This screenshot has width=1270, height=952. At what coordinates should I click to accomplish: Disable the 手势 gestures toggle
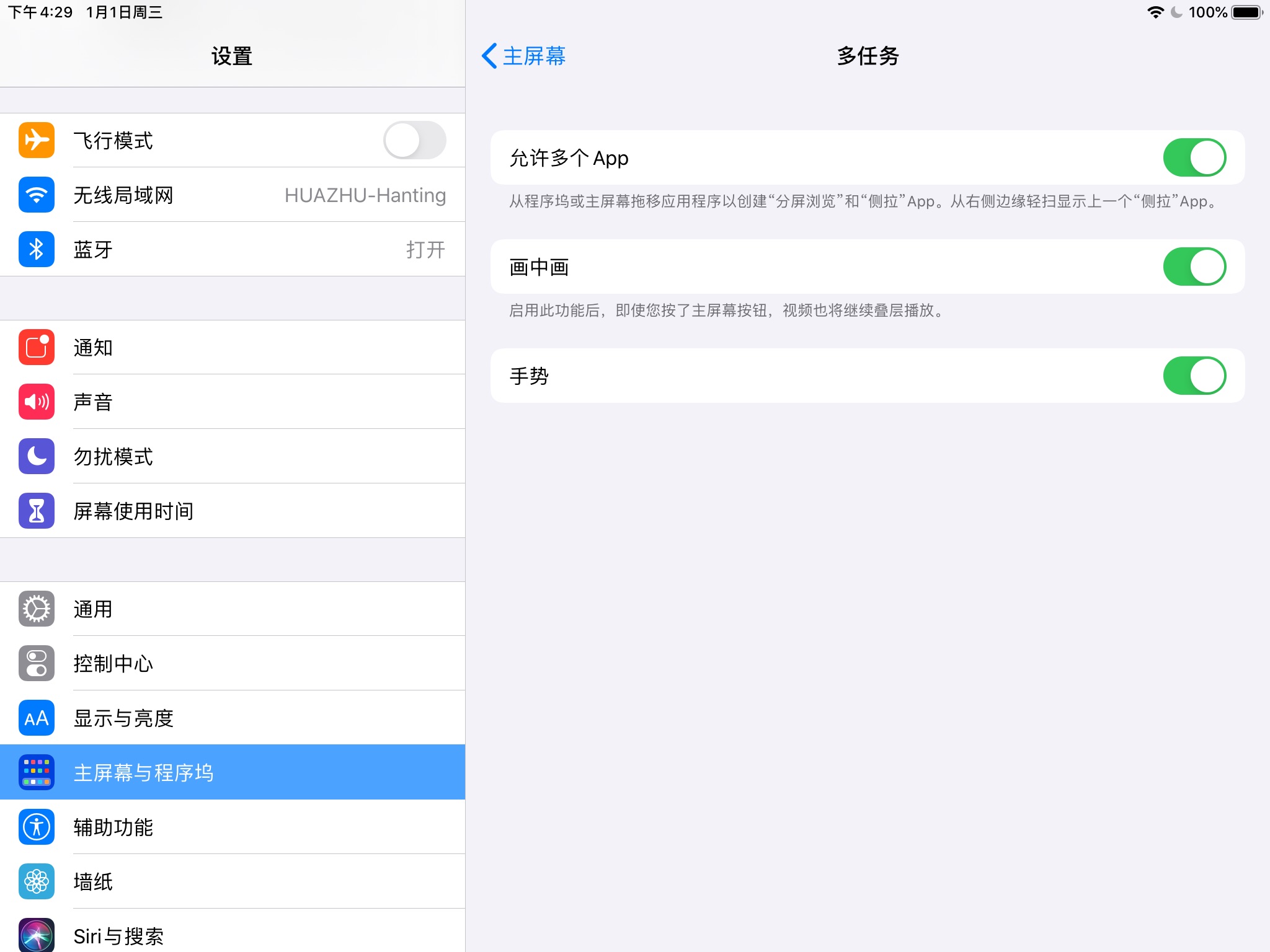[x=1194, y=375]
